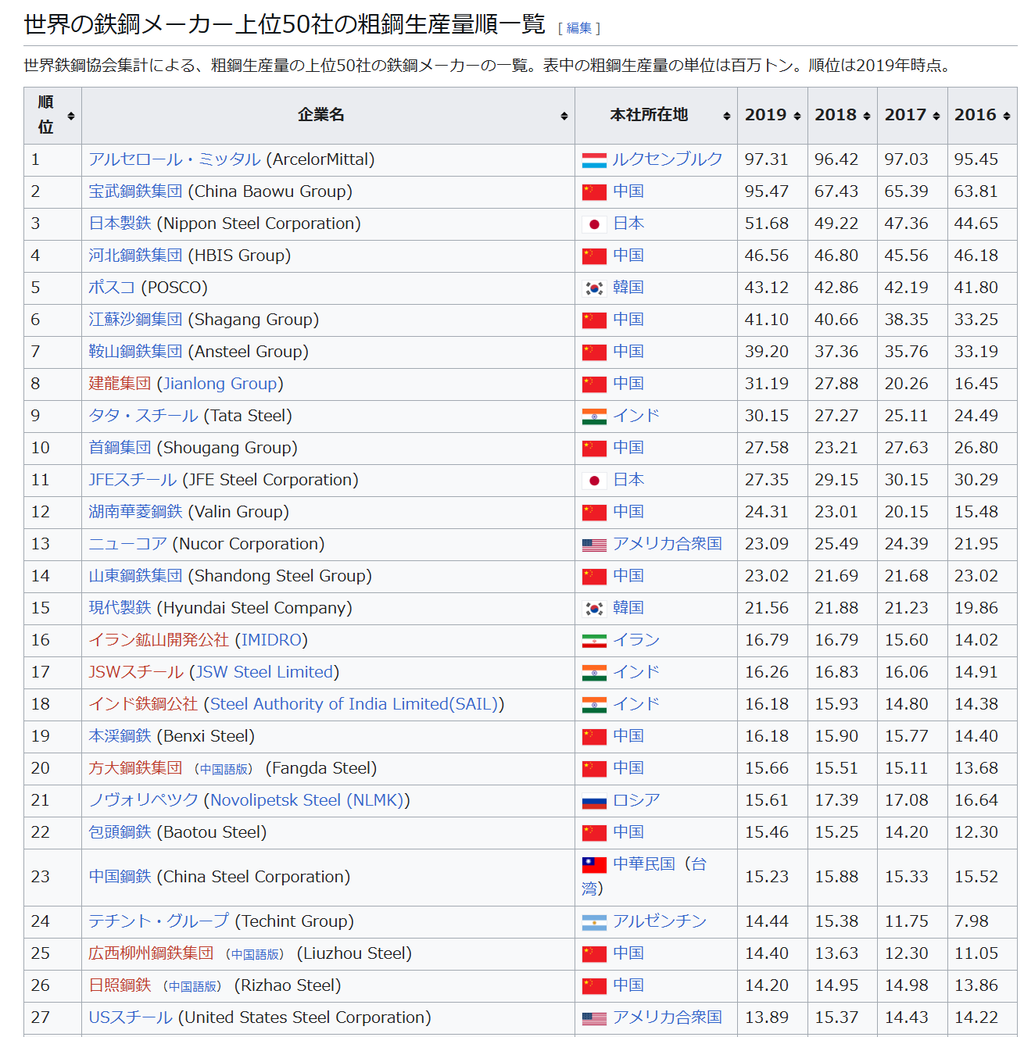1024x1037 pixels.
Task: Open USスチール company link
Action: [x=130, y=1018]
